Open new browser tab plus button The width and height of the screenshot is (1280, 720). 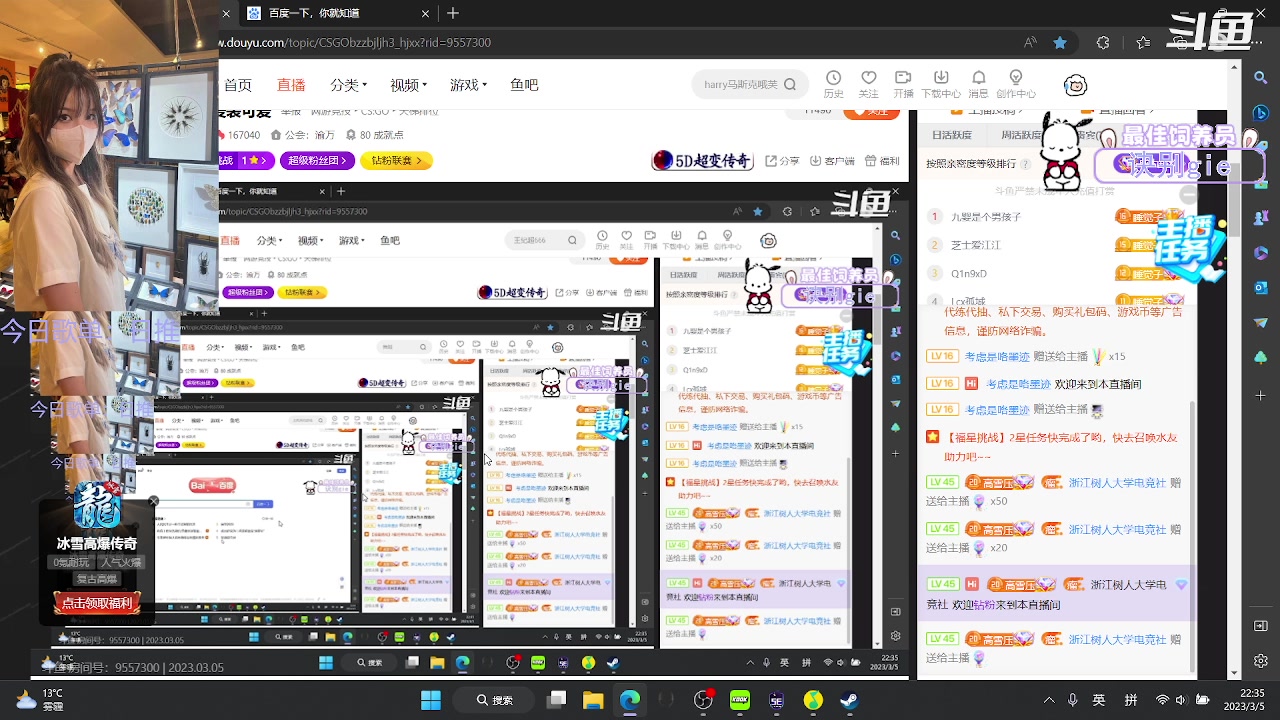(x=453, y=13)
